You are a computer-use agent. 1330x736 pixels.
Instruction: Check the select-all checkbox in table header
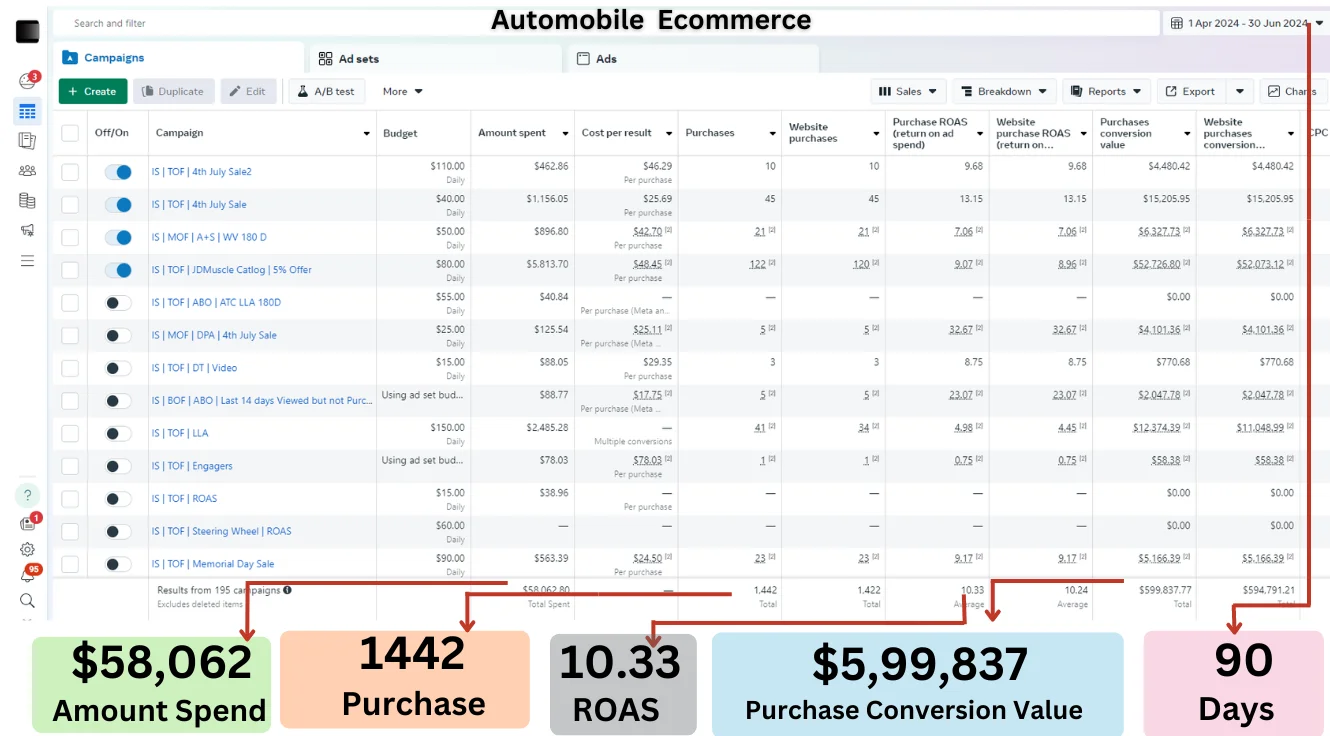[x=70, y=133]
